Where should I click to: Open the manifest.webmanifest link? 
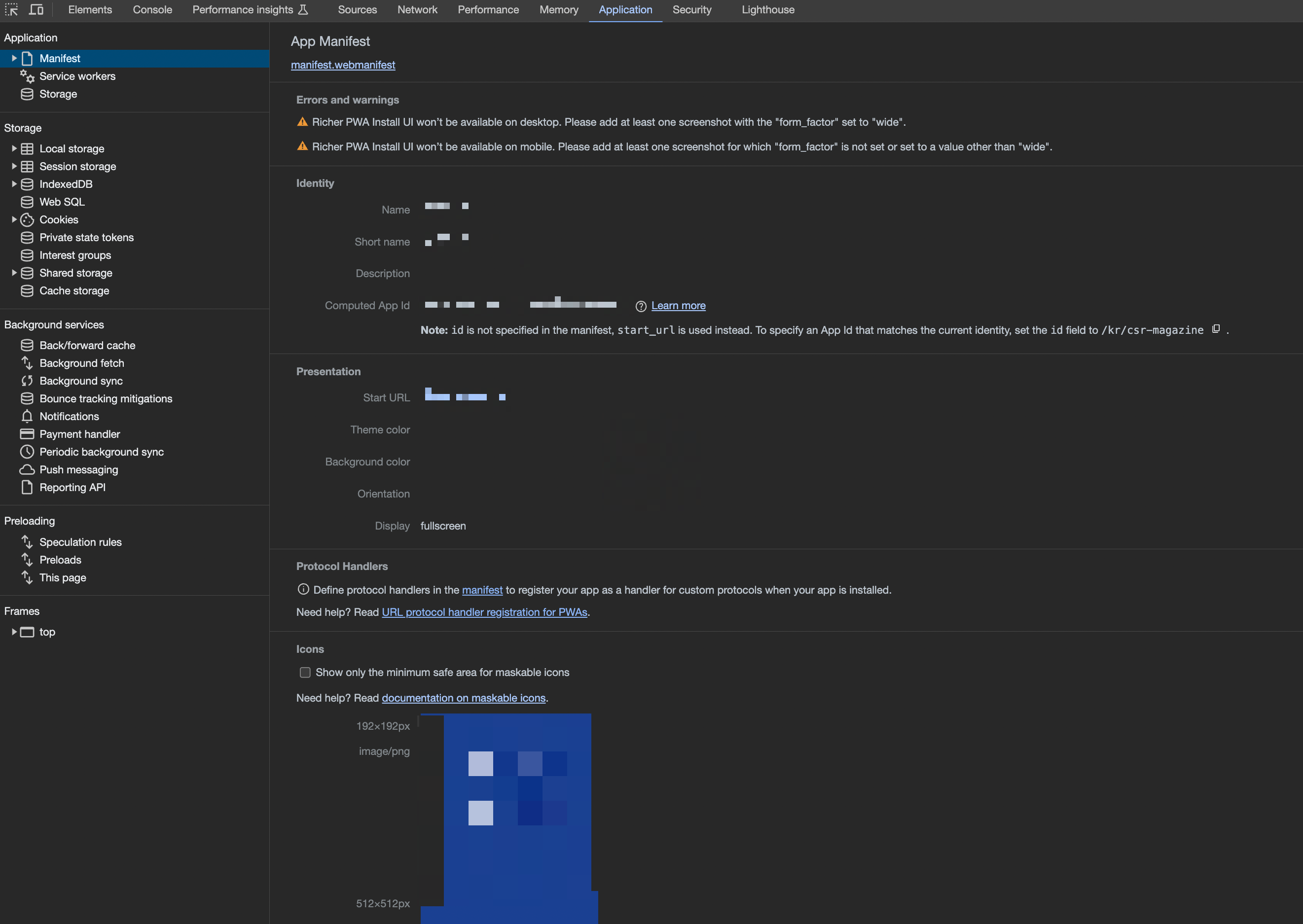tap(343, 65)
